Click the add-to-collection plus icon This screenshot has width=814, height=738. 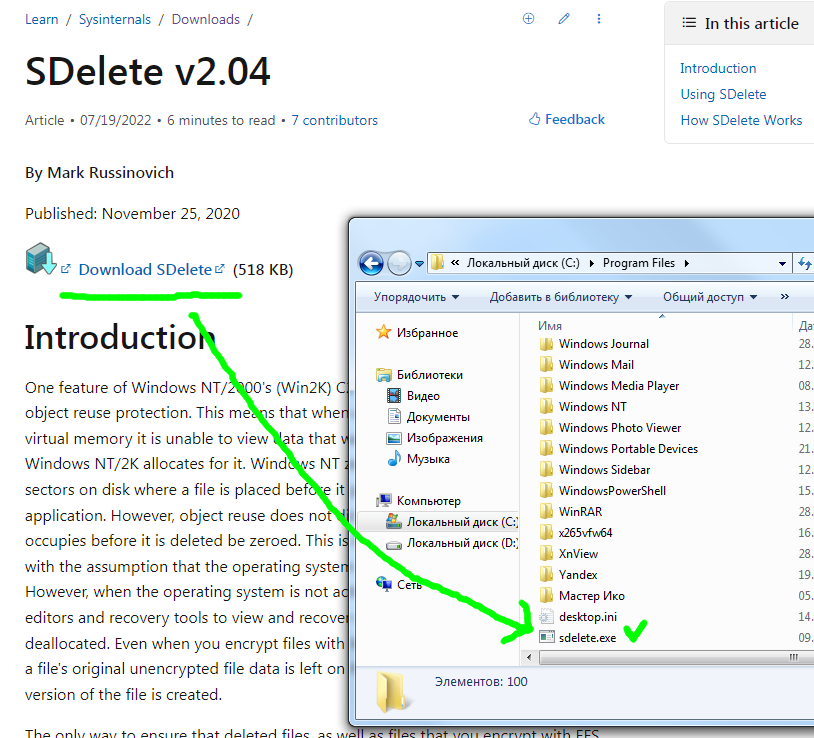click(528, 19)
